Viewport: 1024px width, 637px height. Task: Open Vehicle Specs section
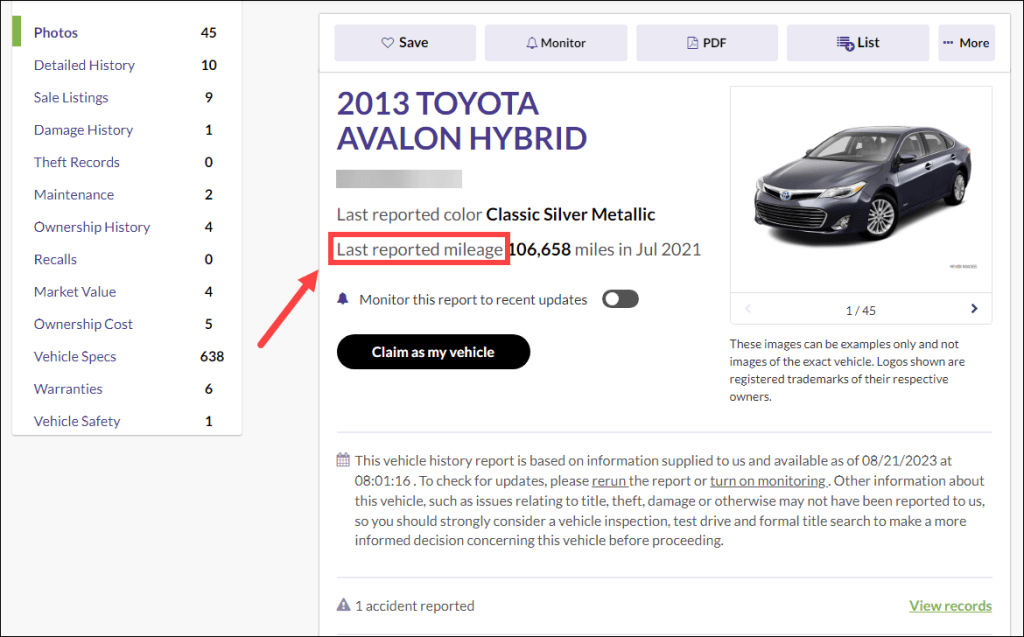pos(75,357)
